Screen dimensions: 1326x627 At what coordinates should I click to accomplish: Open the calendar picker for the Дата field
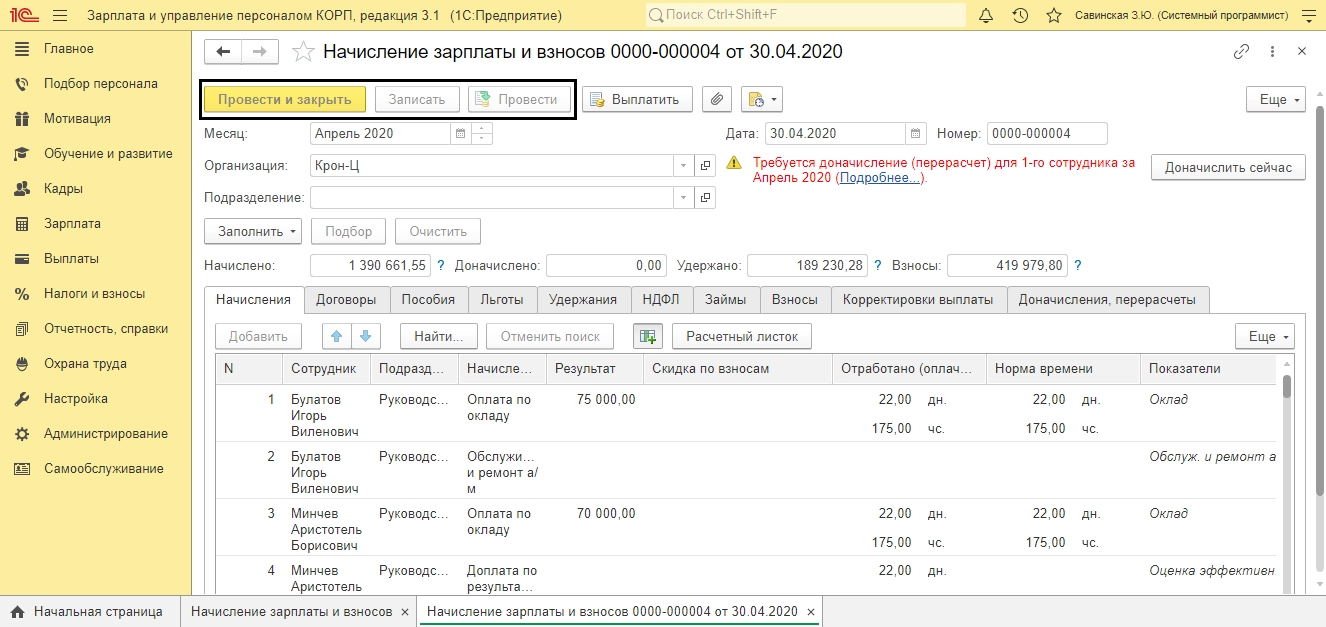click(x=915, y=133)
